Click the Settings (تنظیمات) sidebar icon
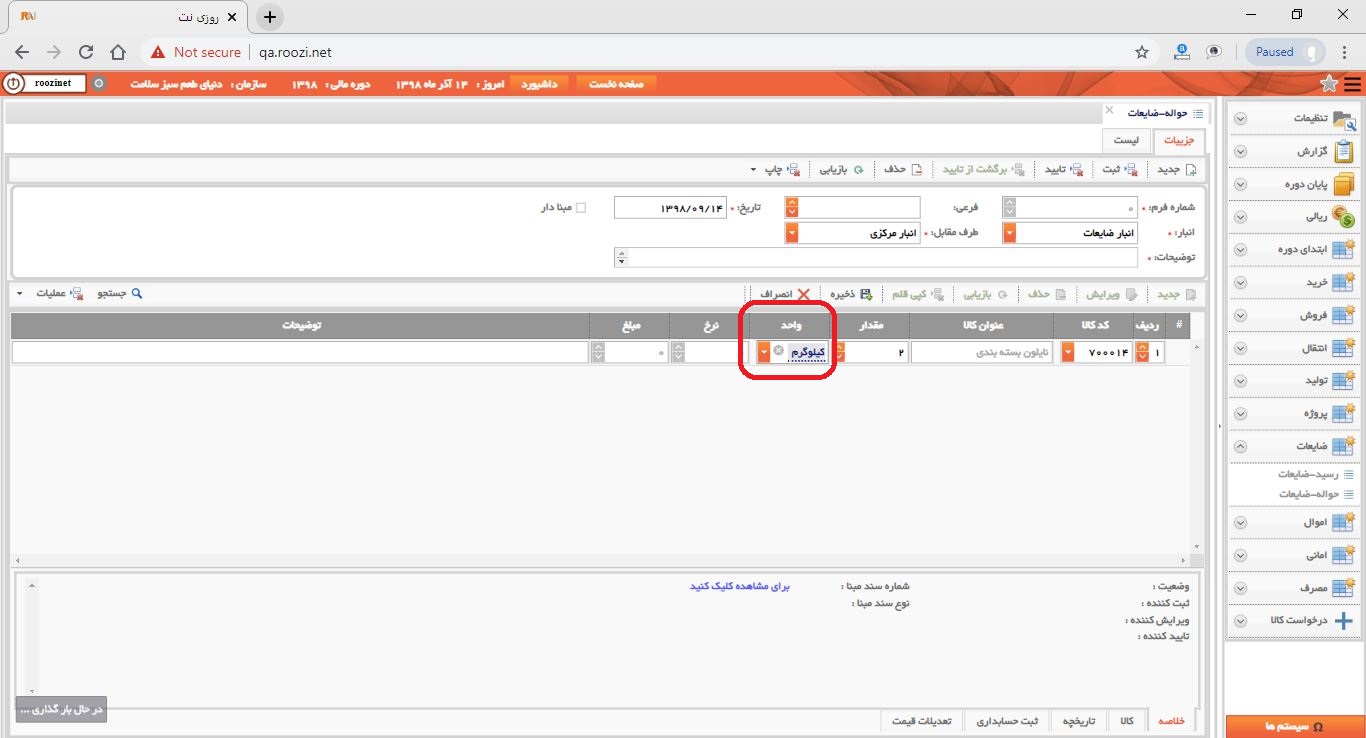This screenshot has width=1366, height=738. tap(1344, 118)
